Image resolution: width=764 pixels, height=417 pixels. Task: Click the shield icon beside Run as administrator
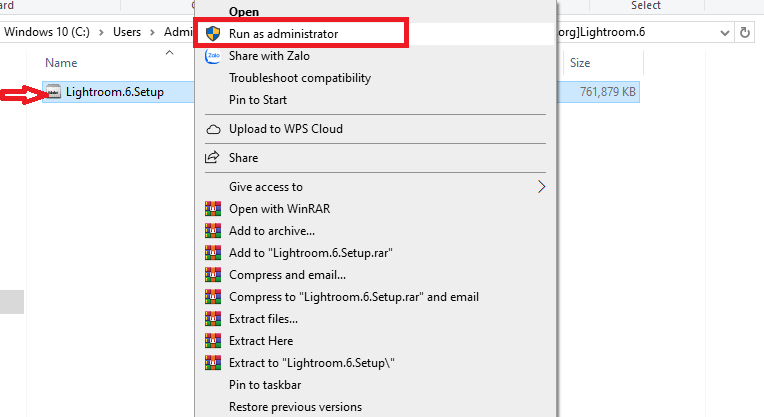tap(212, 33)
